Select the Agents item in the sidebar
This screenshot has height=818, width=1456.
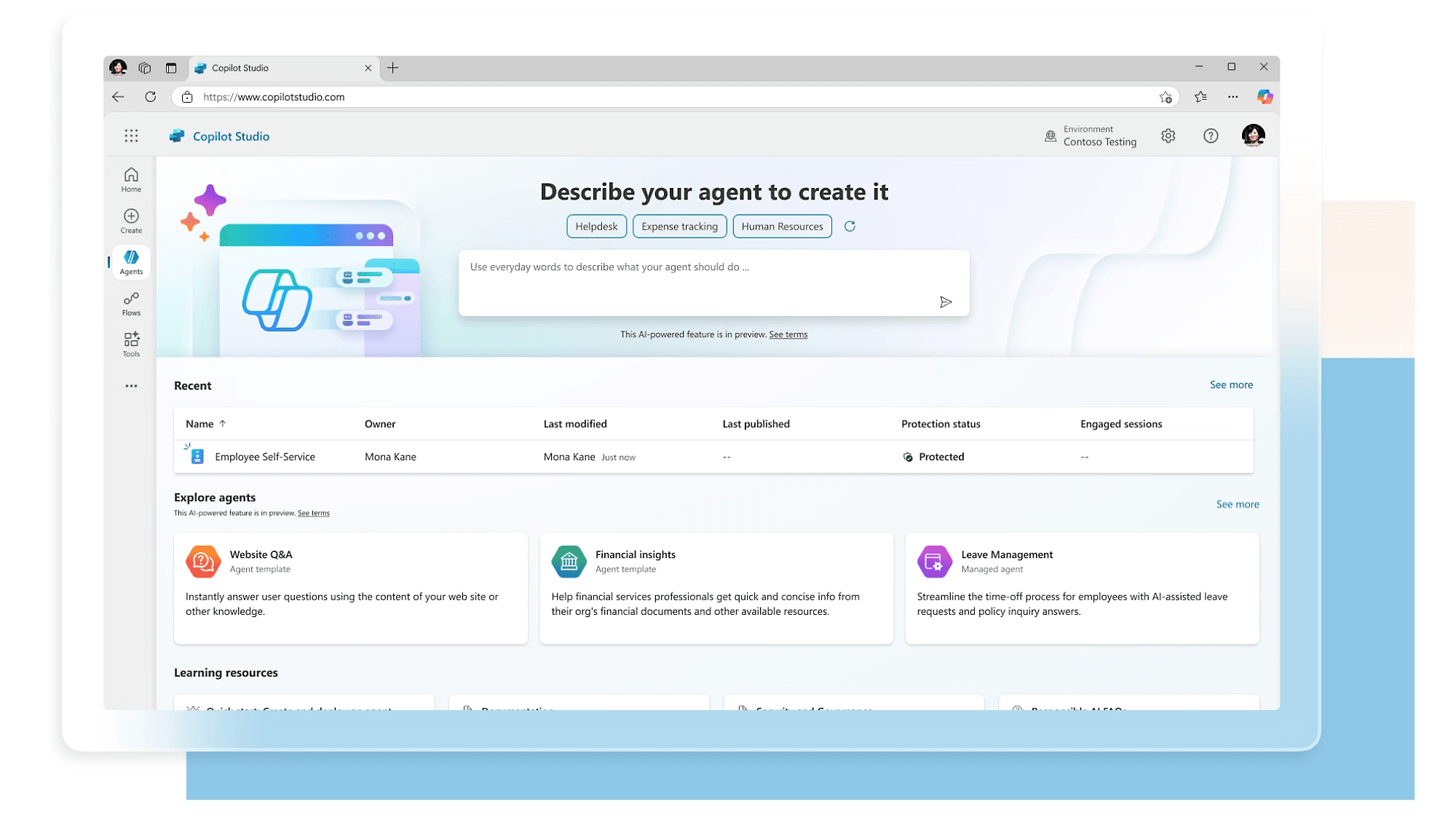[x=131, y=262]
